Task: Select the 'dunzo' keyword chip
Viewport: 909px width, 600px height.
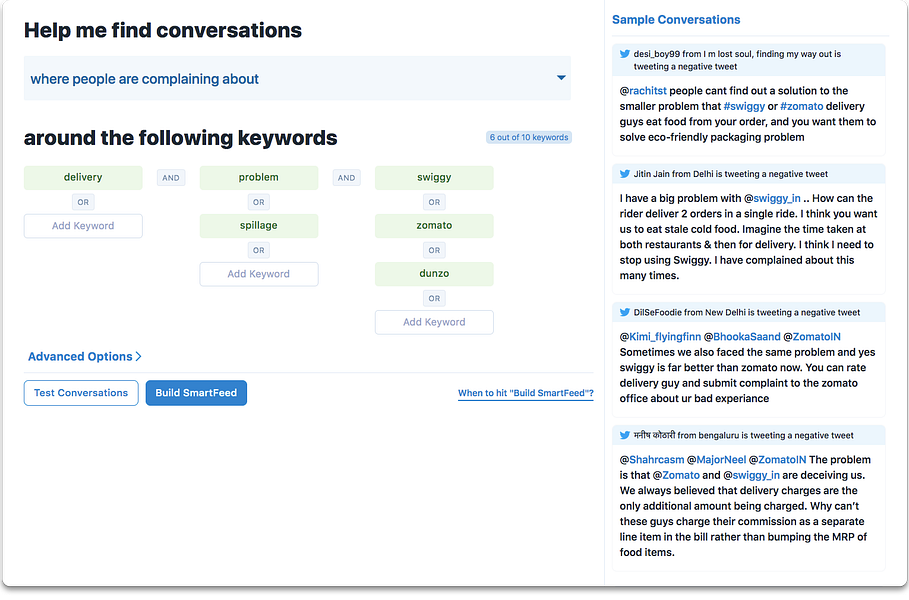Action: click(x=434, y=274)
